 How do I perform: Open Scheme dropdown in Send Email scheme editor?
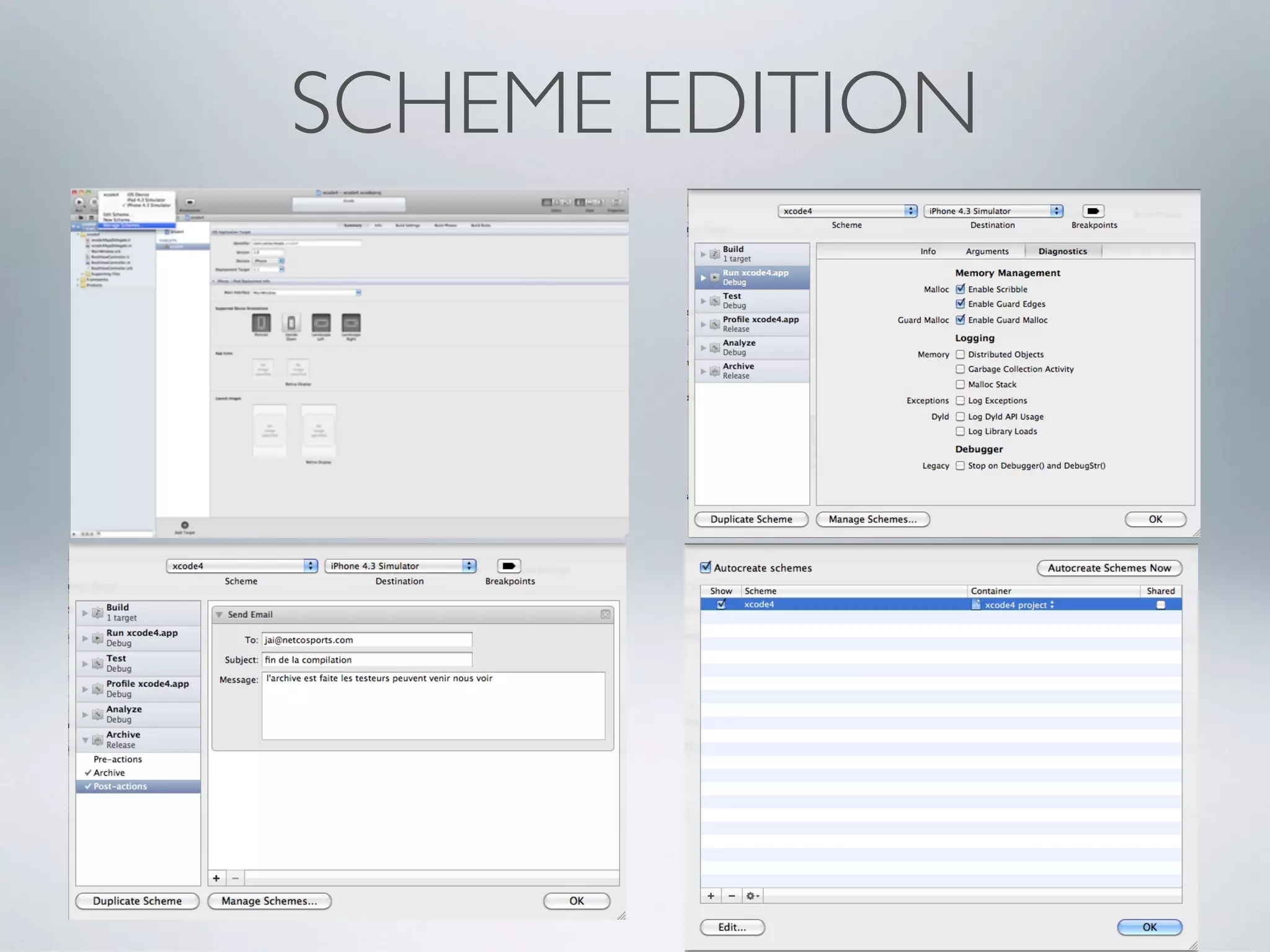[x=242, y=566]
